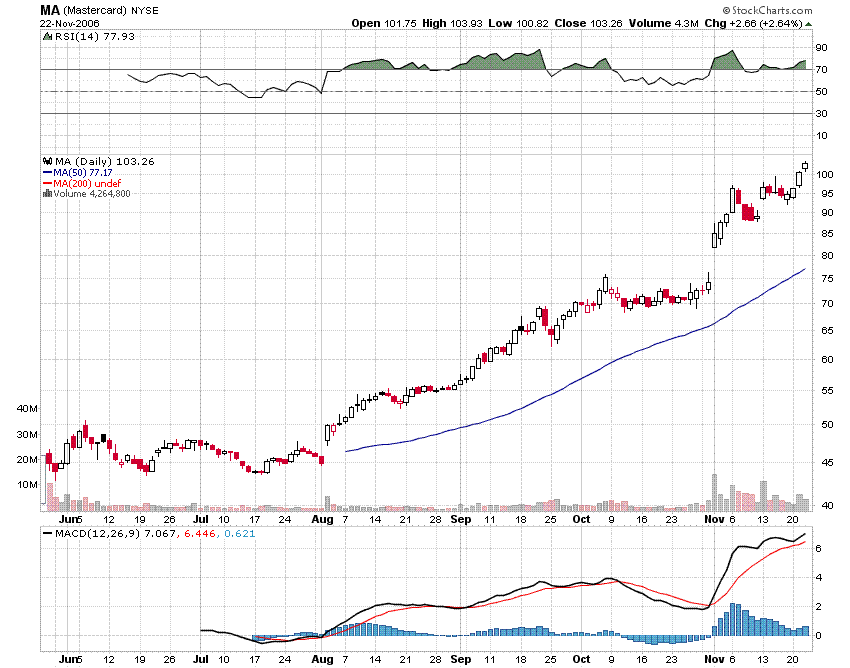
Task: Click the 'High 103.93' value
Action: click(452, 23)
